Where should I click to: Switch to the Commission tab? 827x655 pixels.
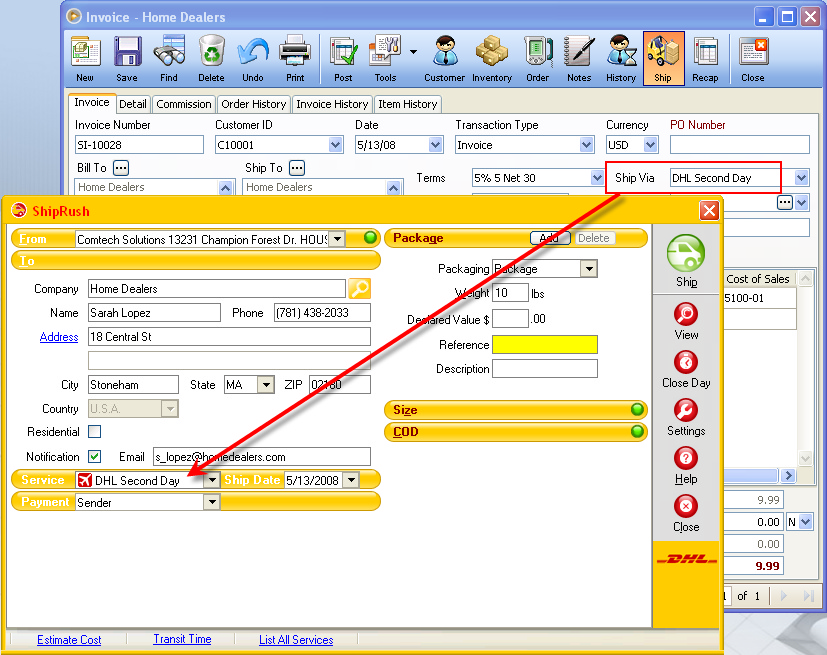184,104
